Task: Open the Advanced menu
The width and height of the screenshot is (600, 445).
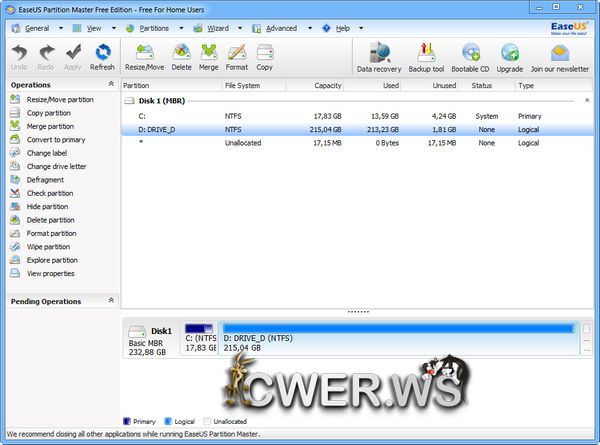Action: click(x=281, y=28)
